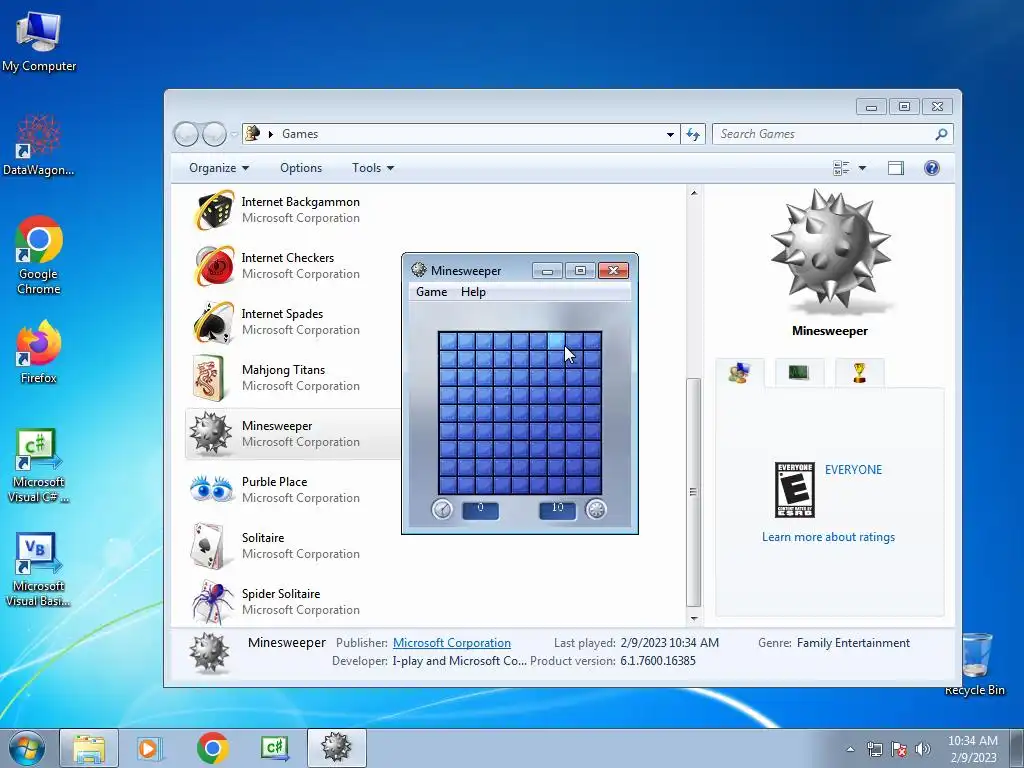Image resolution: width=1024 pixels, height=768 pixels.
Task: Open the Windows Start menu
Action: 27,748
